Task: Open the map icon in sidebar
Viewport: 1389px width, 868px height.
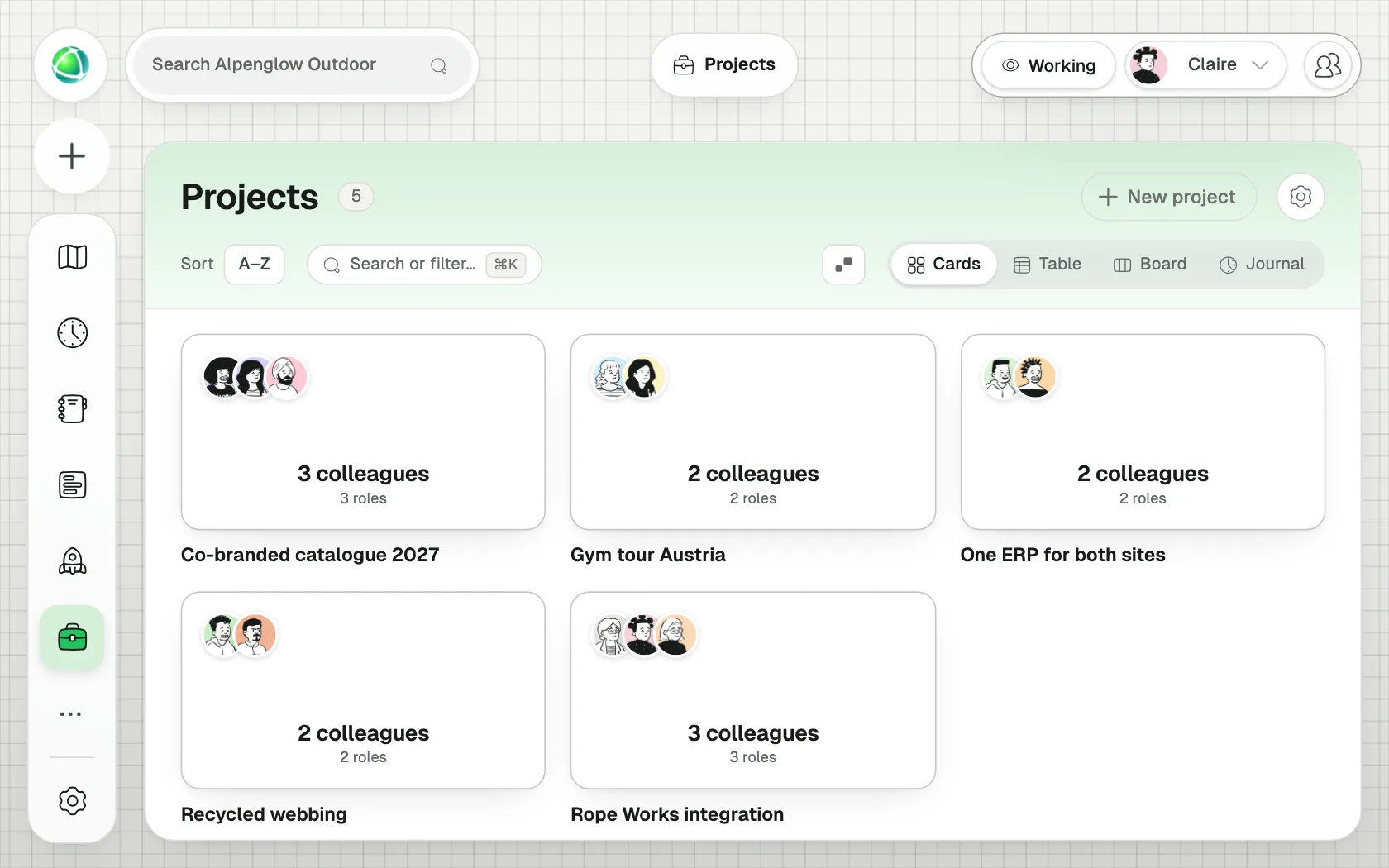Action: click(73, 257)
